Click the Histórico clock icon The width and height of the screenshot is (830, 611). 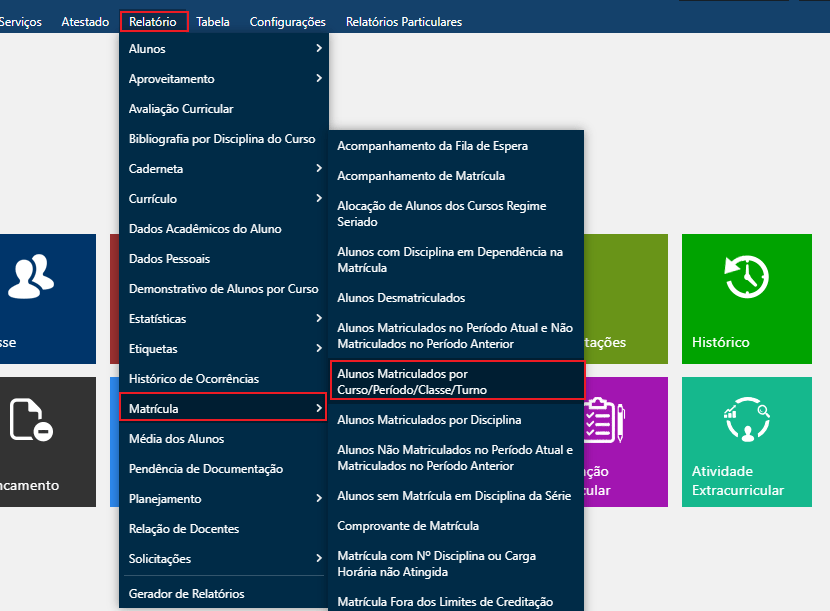click(x=745, y=277)
